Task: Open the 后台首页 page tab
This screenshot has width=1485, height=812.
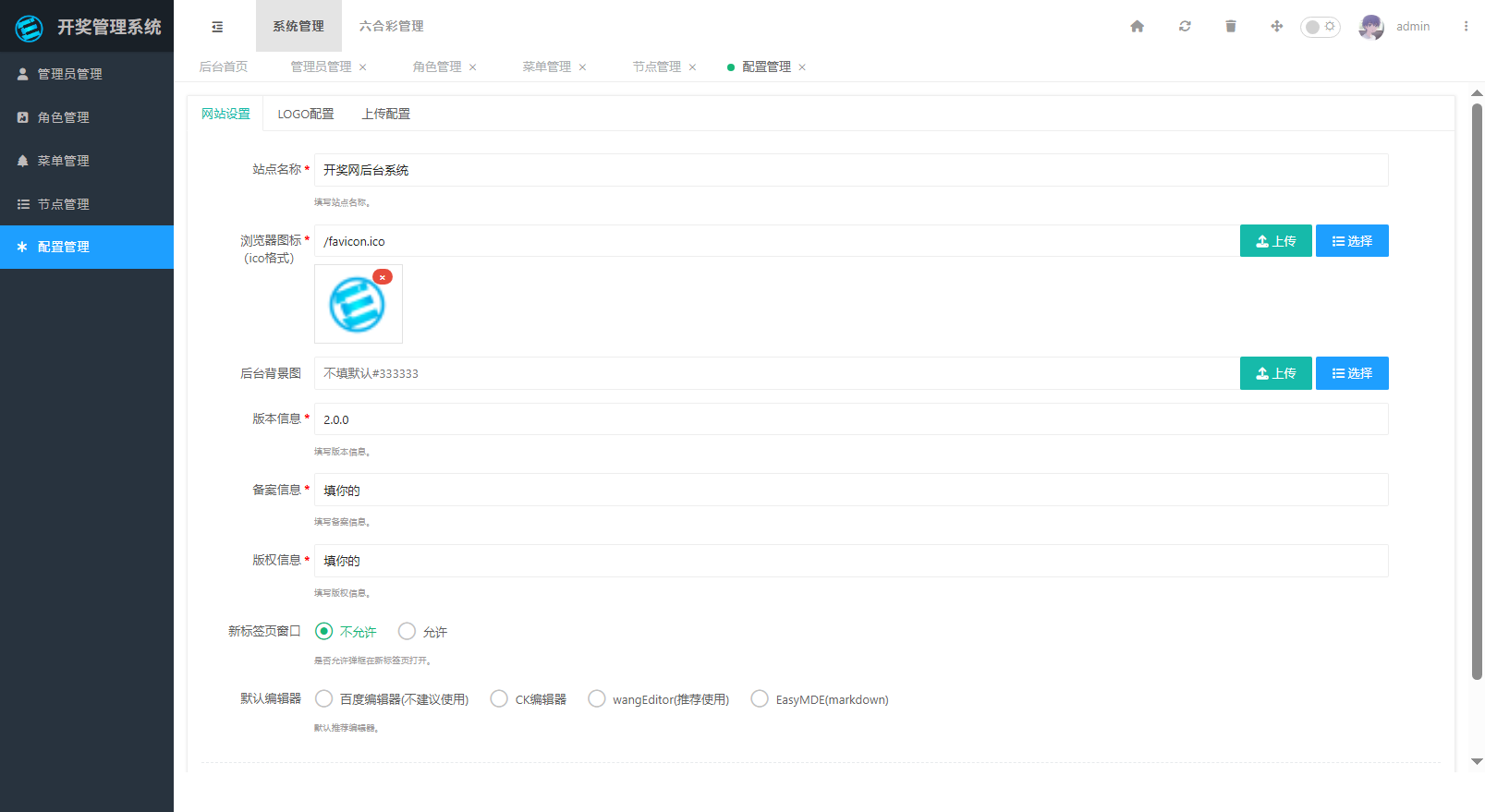Action: tap(224, 67)
